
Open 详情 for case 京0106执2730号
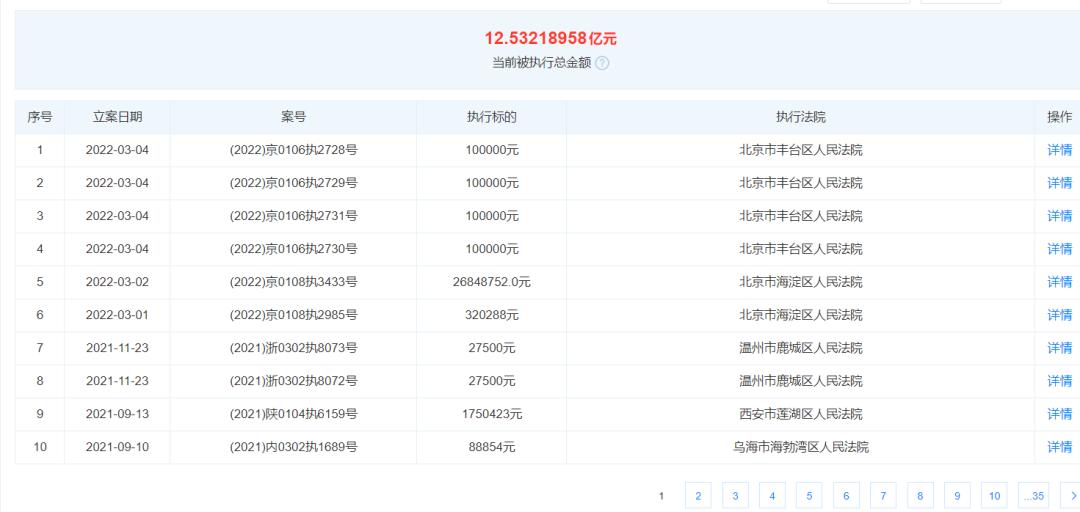(1059, 249)
